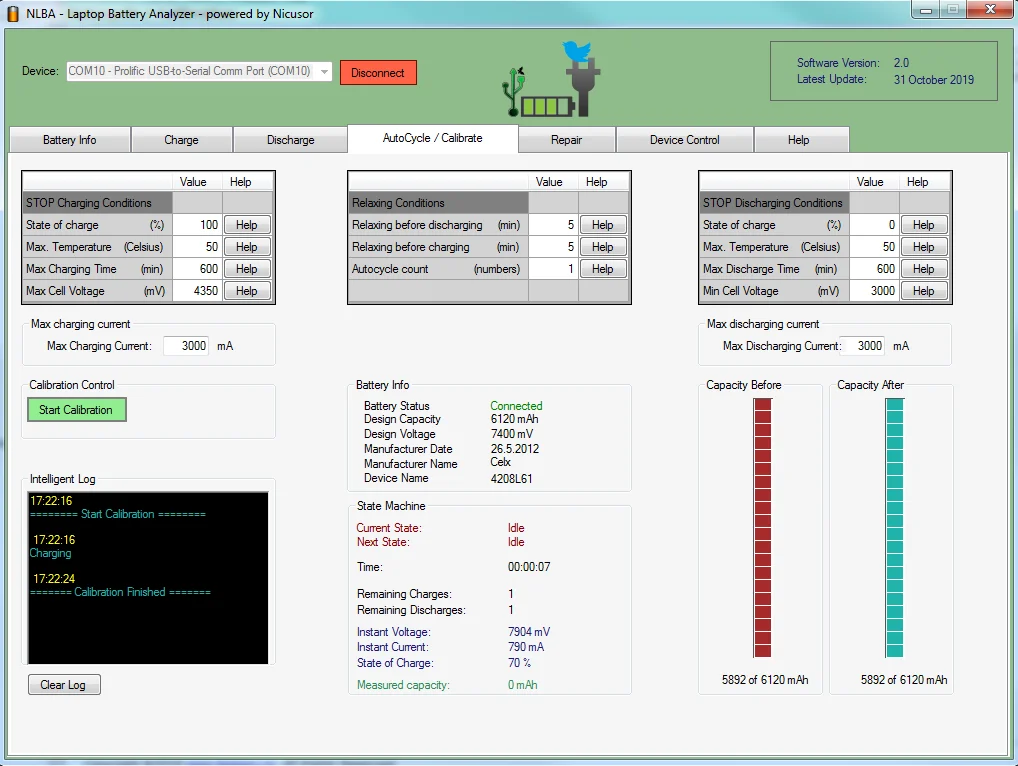Edit discharging Max. Temperature value 50

click(x=874, y=247)
